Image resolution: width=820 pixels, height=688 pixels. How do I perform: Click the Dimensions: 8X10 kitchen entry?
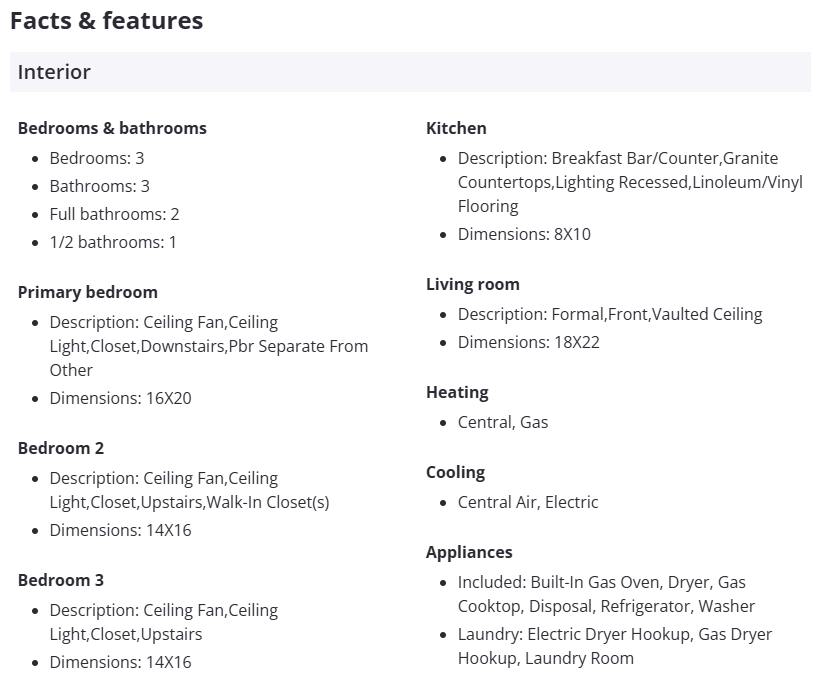(524, 234)
